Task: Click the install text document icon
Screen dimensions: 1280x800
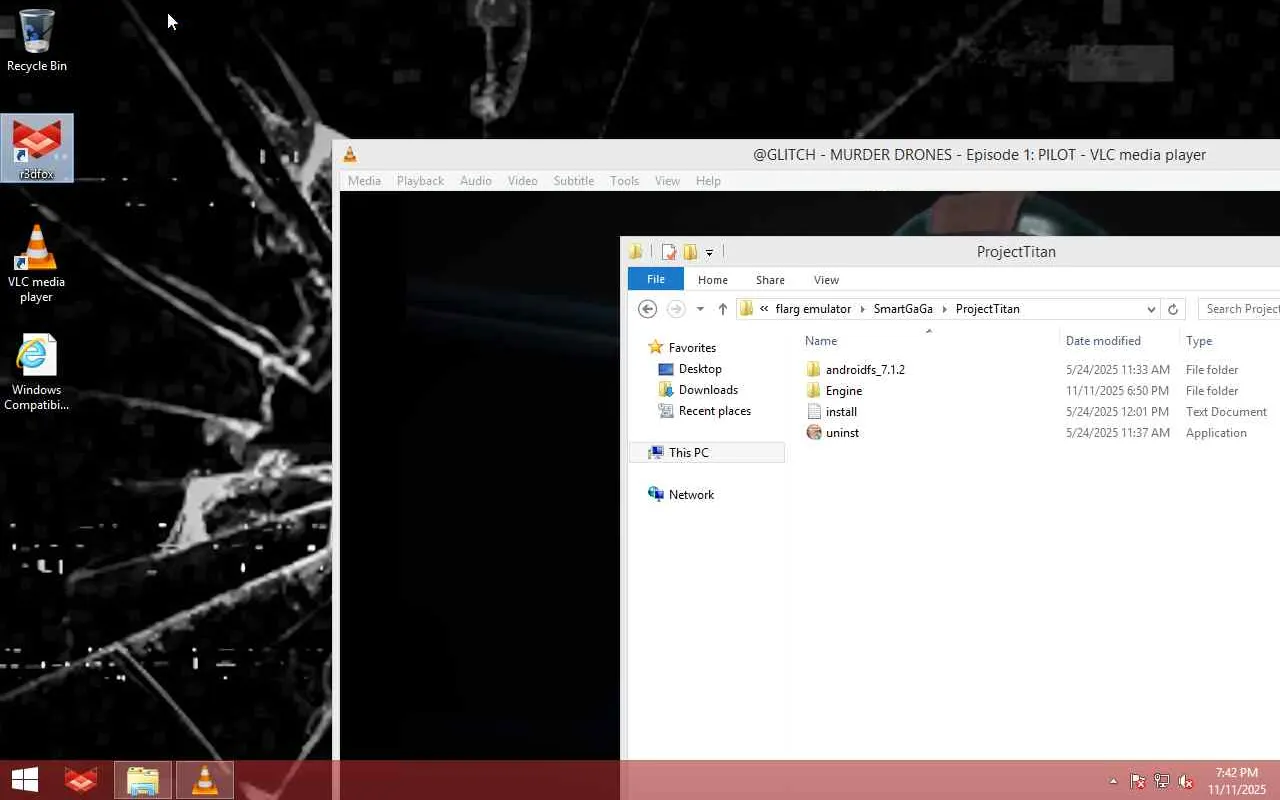Action: 814,412
